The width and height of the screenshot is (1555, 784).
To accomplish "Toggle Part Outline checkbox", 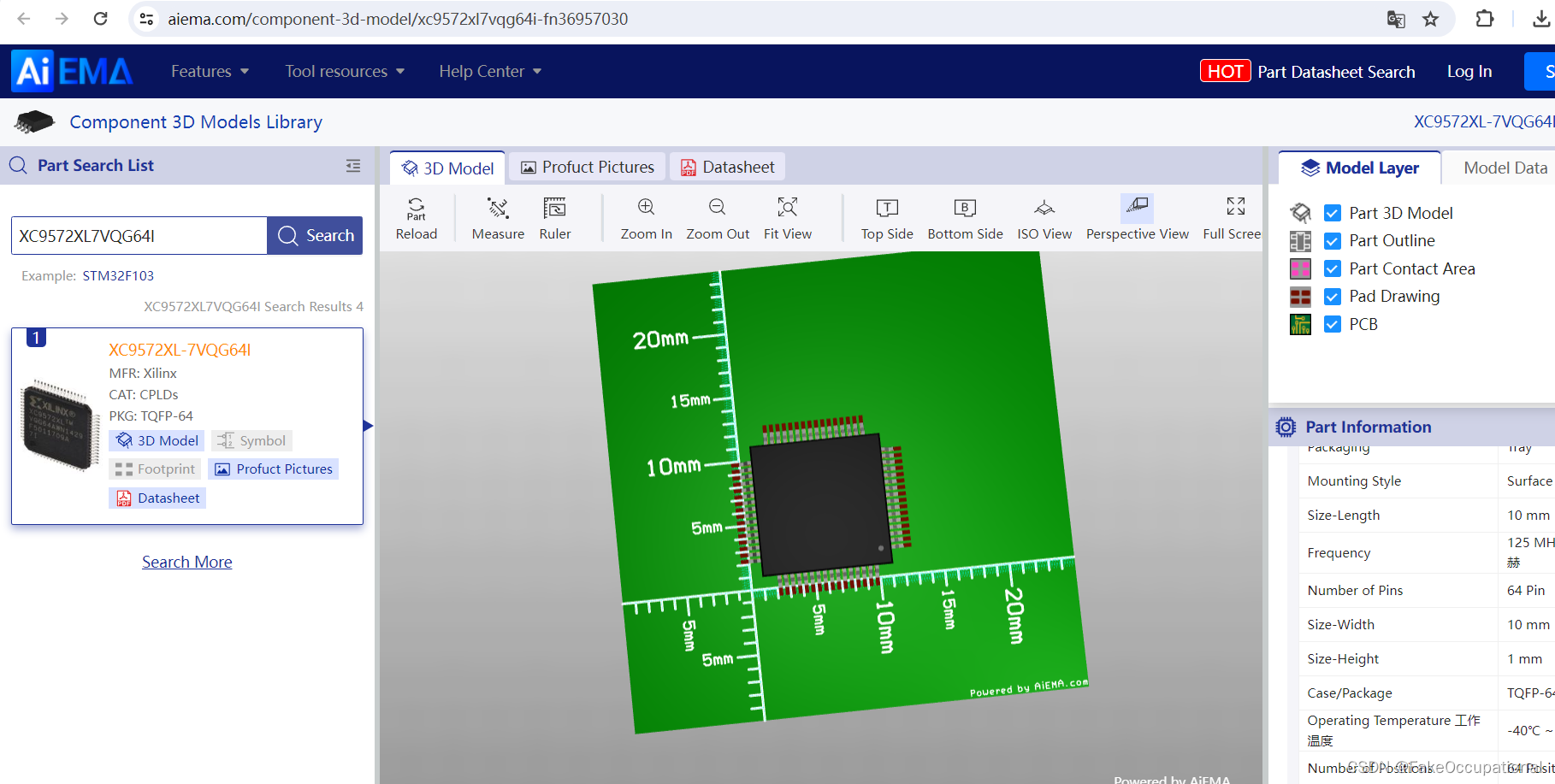I will click(1332, 241).
